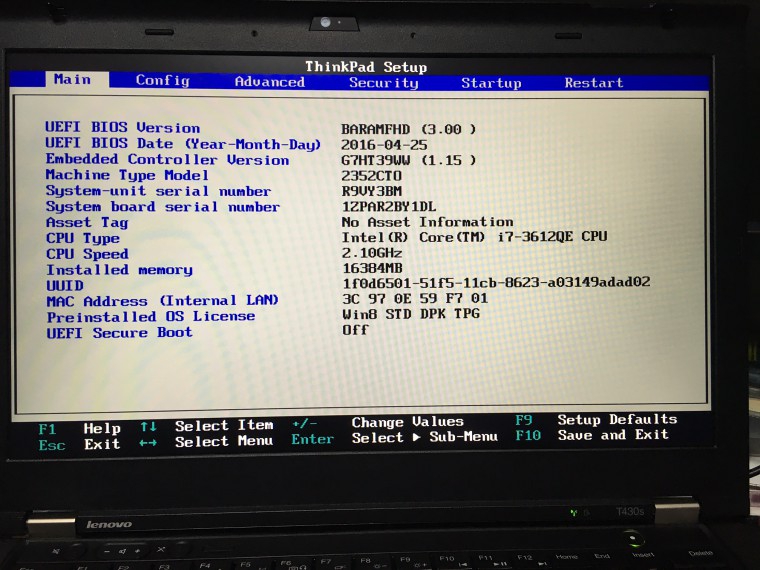Click the ThinkPad Setup title
The width and height of the screenshot is (760, 570).
point(366,66)
